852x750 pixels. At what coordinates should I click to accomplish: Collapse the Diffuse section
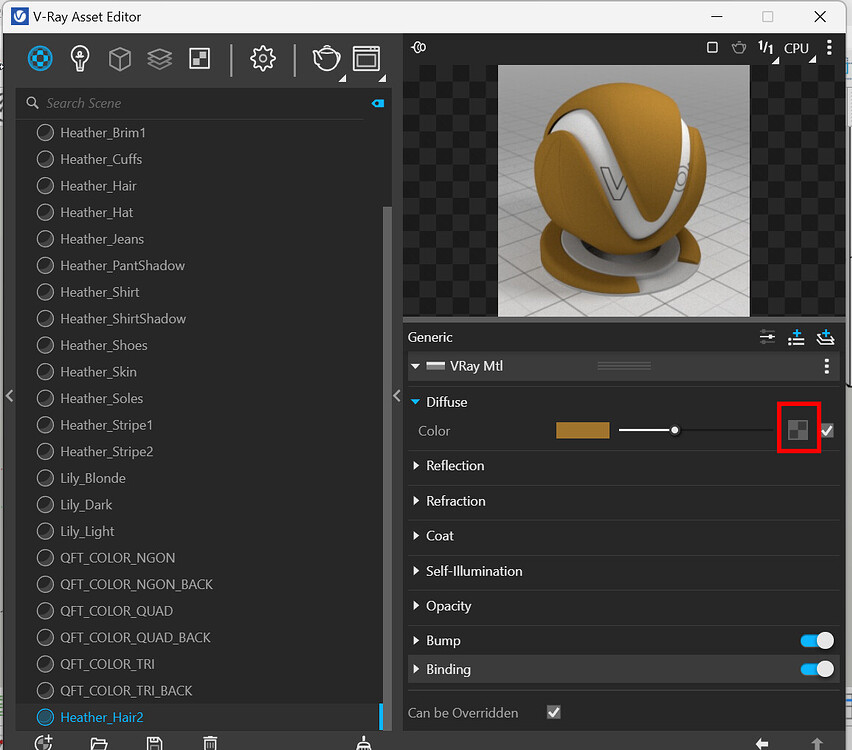(415, 401)
